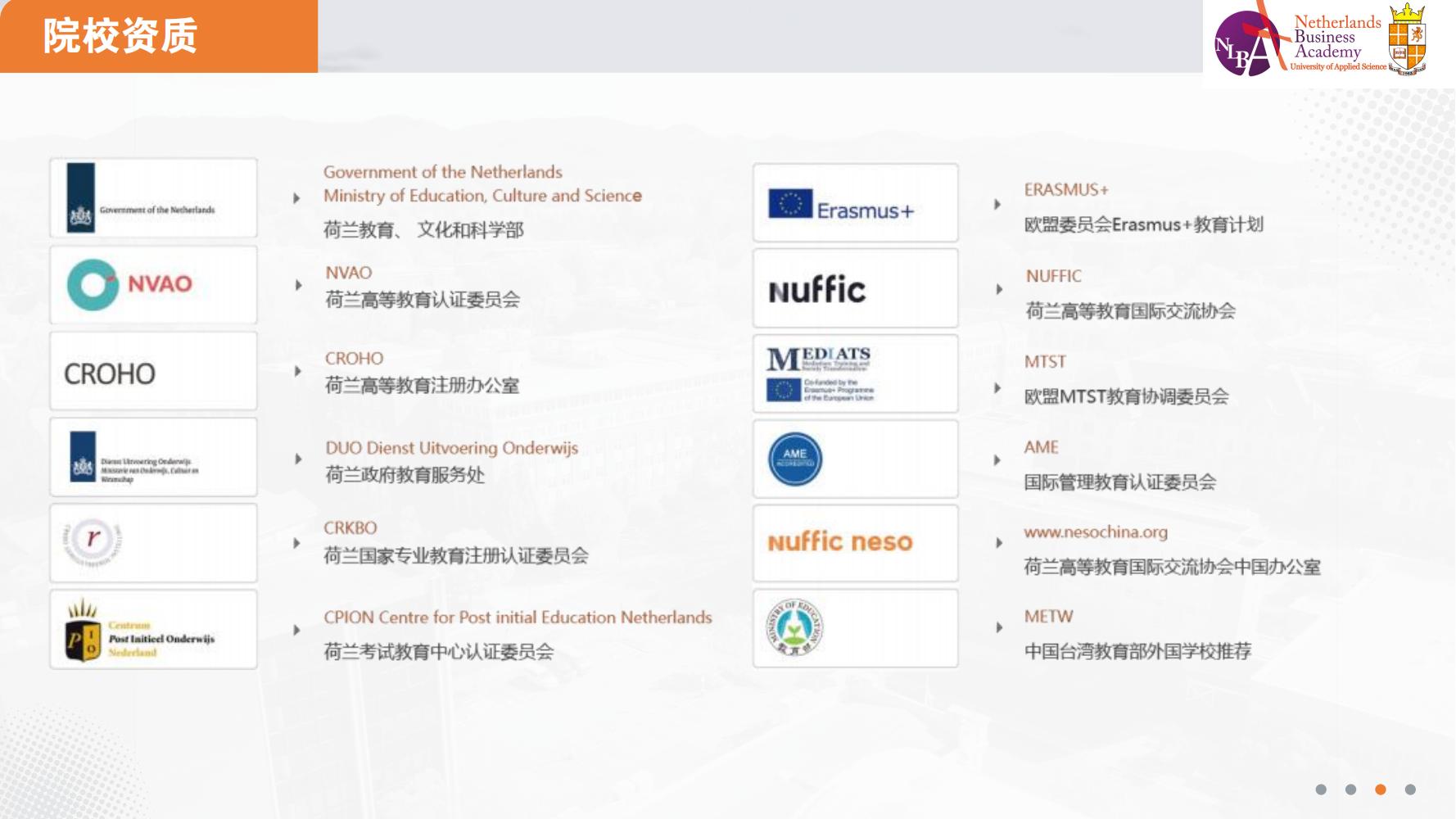Viewport: 1456px width, 819px height.
Task: Click the '欧盟委员会Erasmus+教育计划' text
Action: pyautogui.click(x=1144, y=224)
